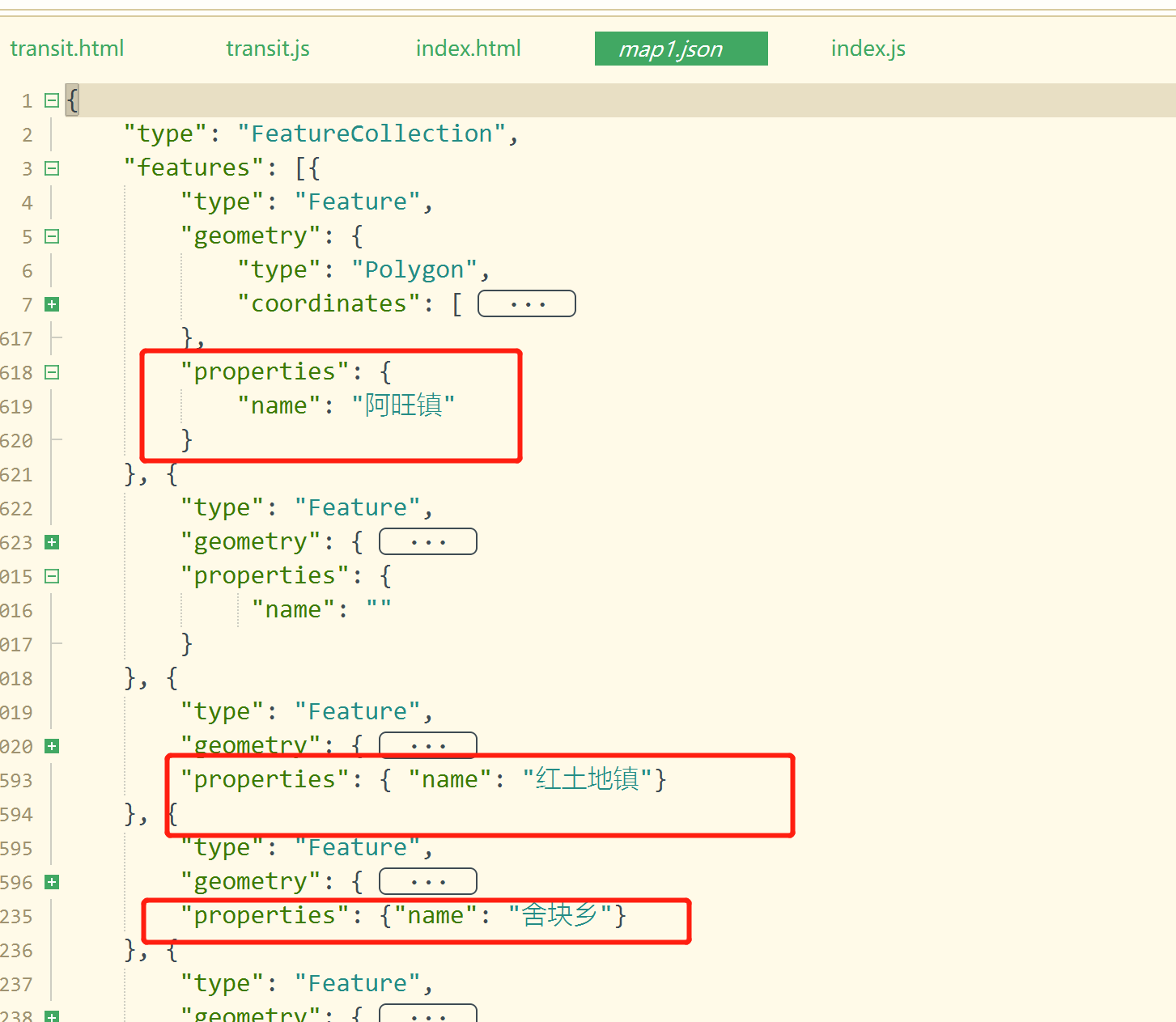Click the "properties" key on line 618
1176x1022 pixels.
265,371
